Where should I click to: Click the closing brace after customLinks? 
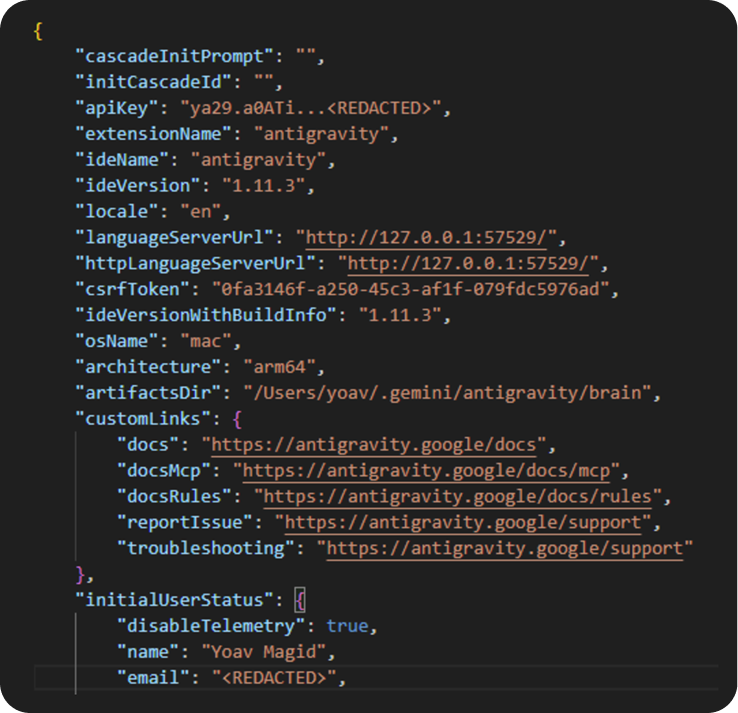80,574
